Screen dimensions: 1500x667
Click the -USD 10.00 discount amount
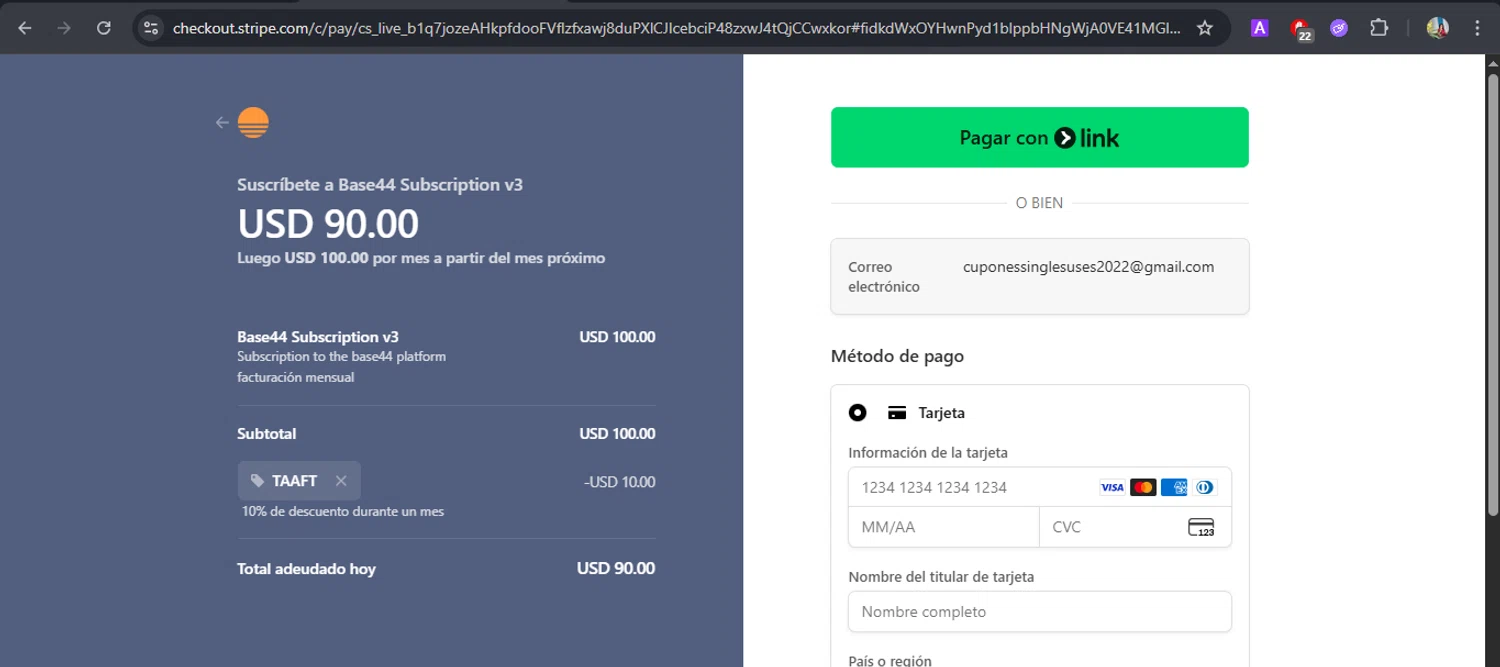pos(619,482)
